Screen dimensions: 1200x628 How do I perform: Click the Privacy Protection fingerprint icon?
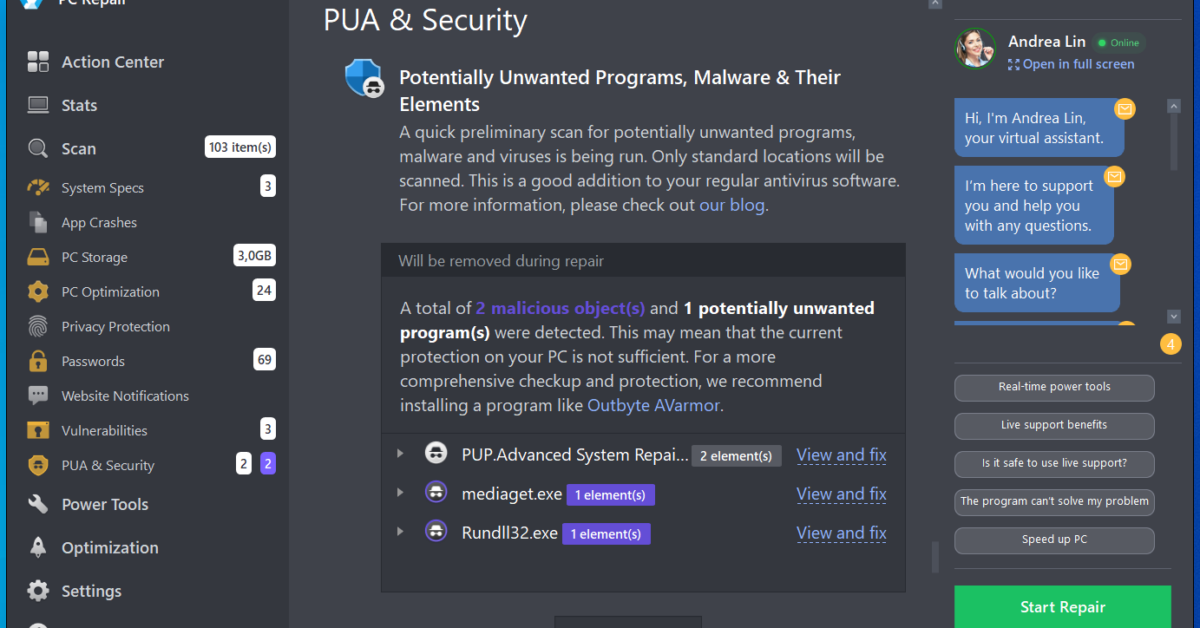[38, 327]
